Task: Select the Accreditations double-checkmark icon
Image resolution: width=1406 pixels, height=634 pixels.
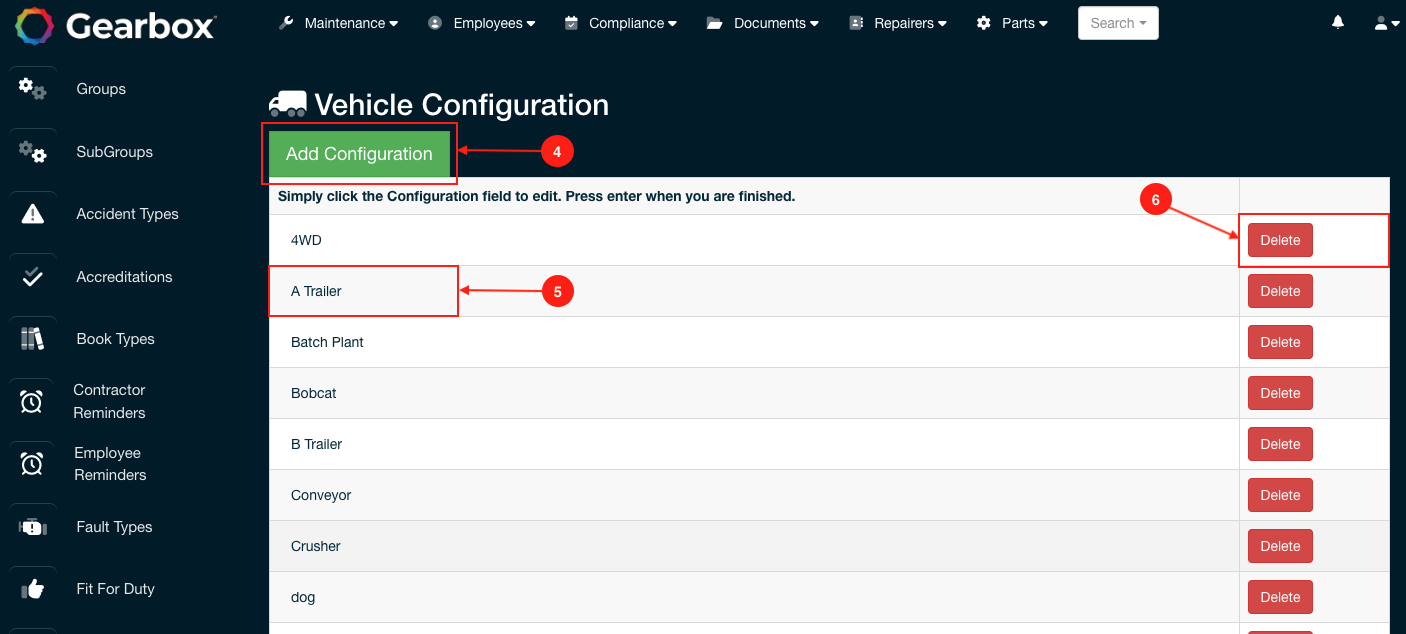Action: 33,277
